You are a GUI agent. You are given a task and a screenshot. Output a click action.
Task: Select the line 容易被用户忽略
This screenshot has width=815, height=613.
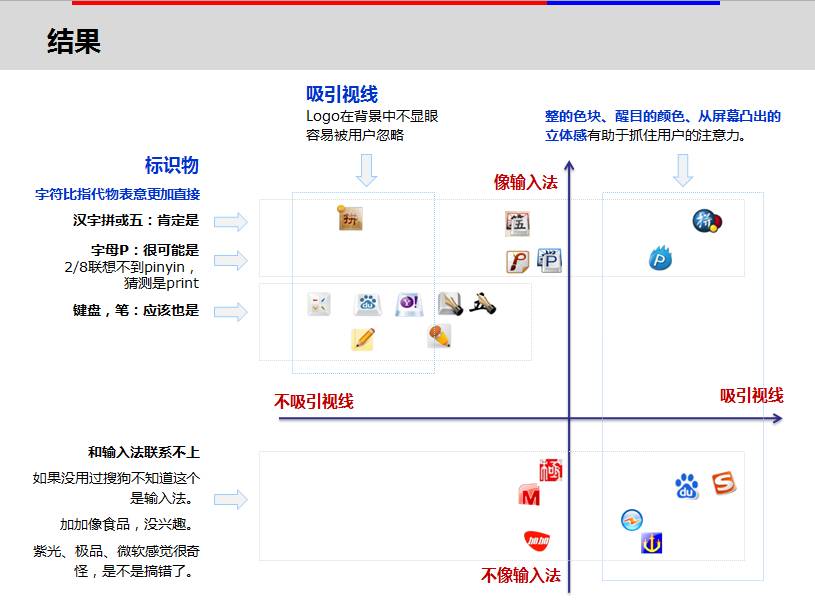(355, 135)
